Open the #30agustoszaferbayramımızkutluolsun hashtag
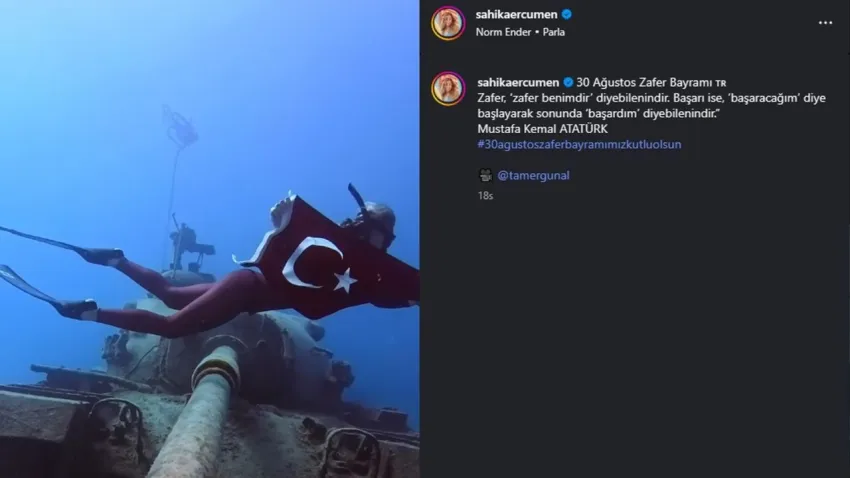 (579, 145)
